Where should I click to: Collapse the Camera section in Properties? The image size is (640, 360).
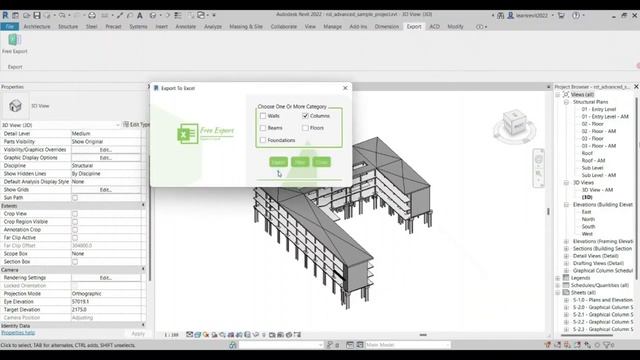click(x=143, y=269)
